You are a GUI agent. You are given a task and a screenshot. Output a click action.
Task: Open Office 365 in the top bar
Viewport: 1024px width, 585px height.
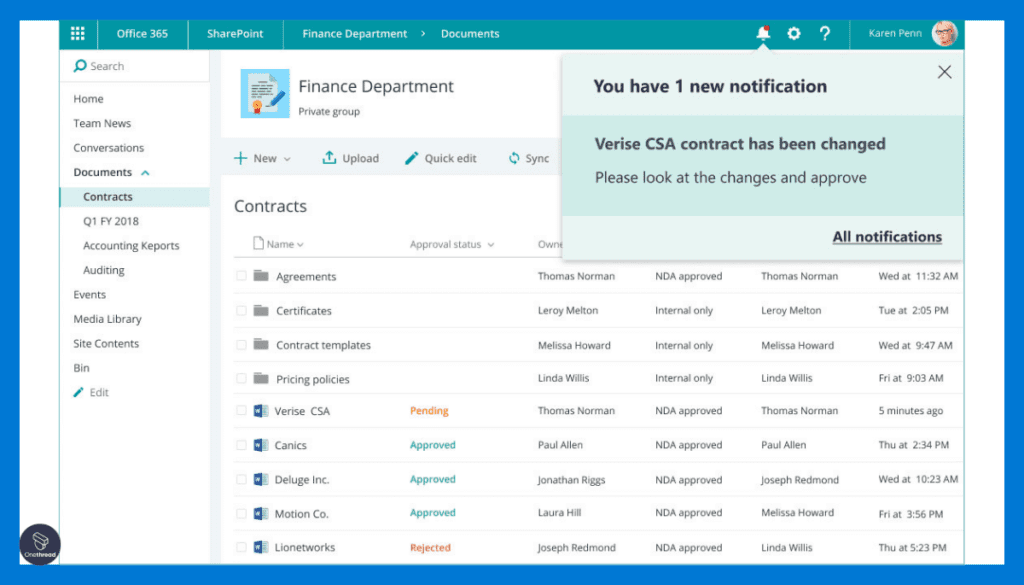142,33
